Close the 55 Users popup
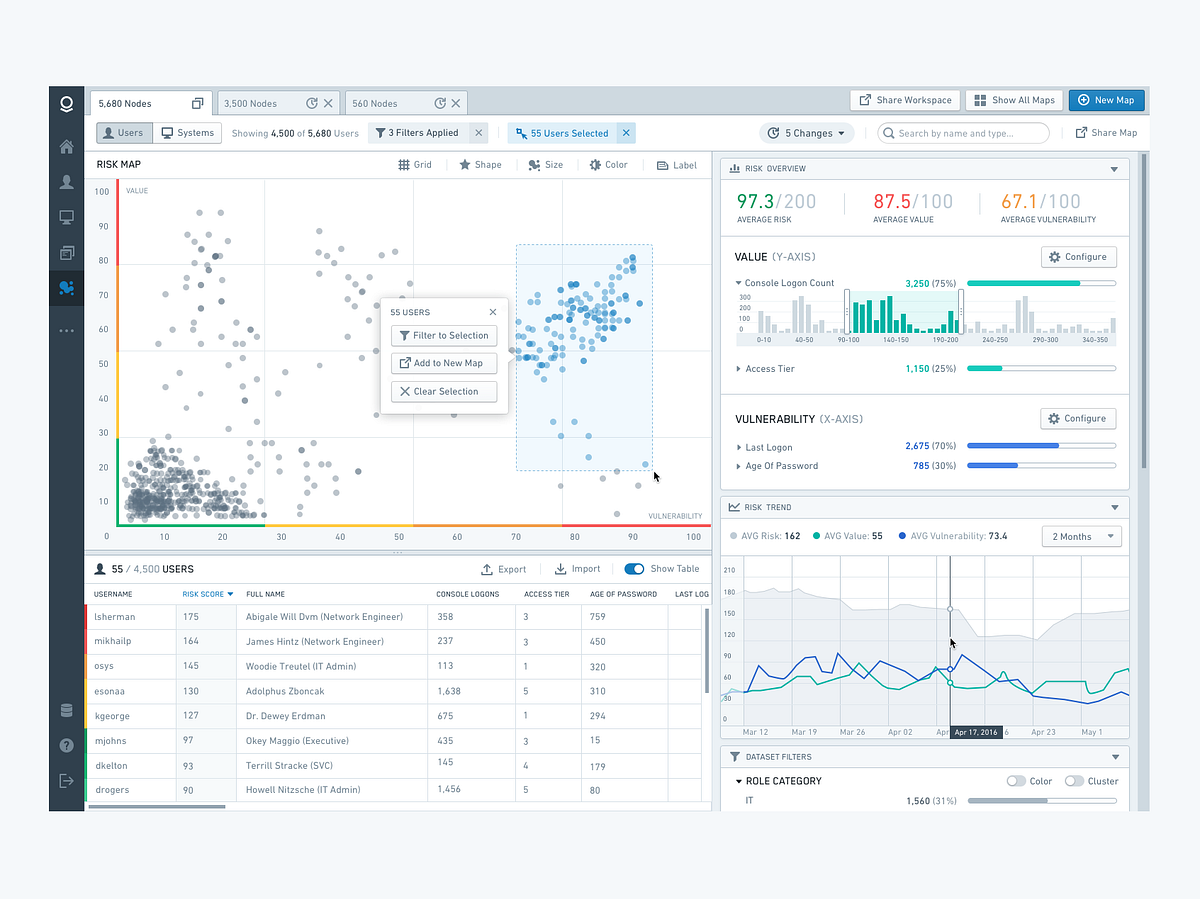 [x=493, y=312]
